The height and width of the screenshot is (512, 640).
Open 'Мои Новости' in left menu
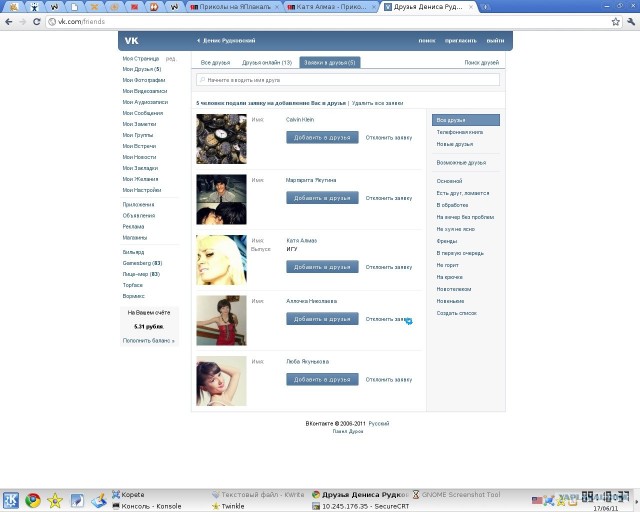click(139, 157)
